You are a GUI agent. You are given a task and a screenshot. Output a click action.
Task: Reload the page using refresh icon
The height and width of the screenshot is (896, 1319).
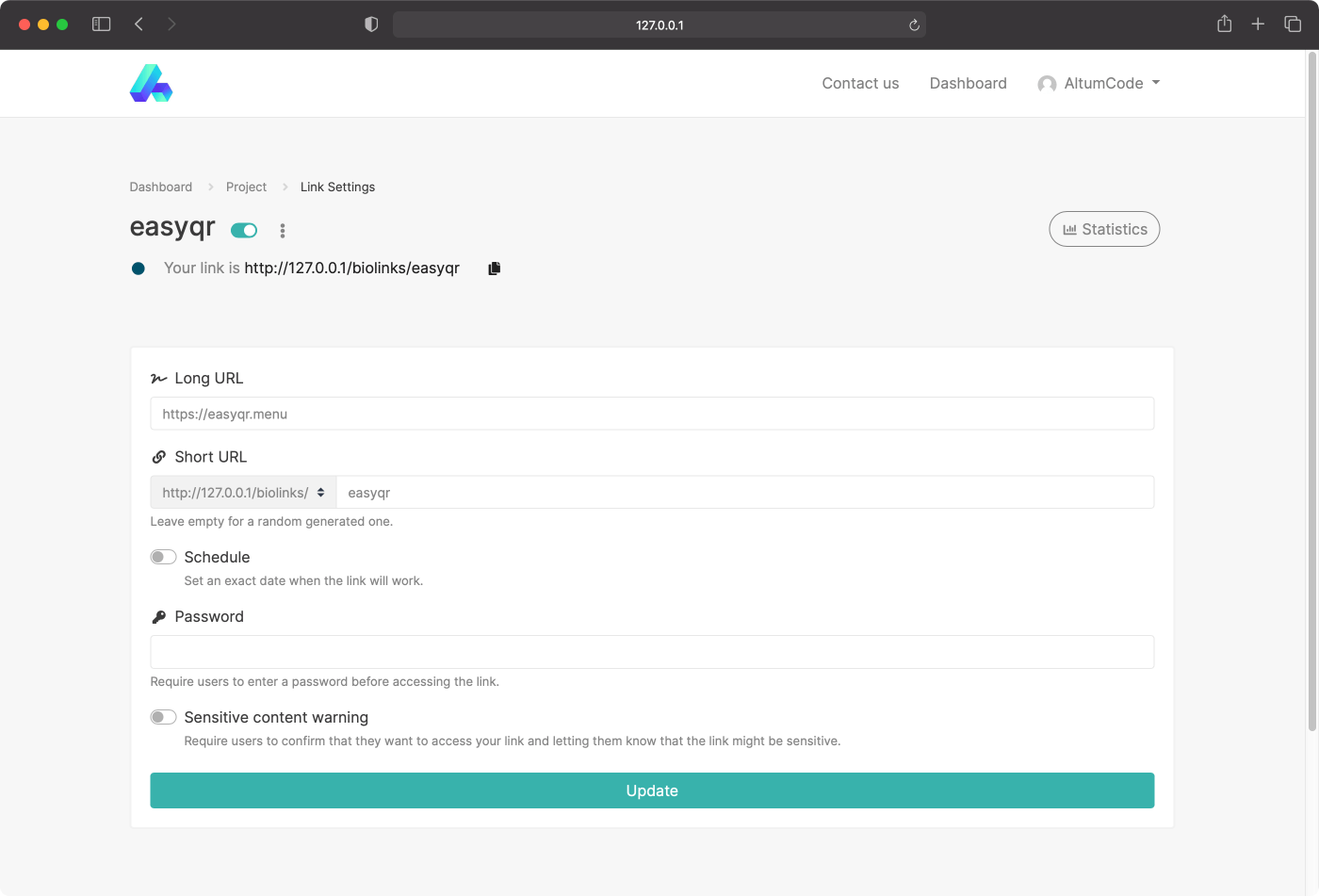[x=913, y=25]
